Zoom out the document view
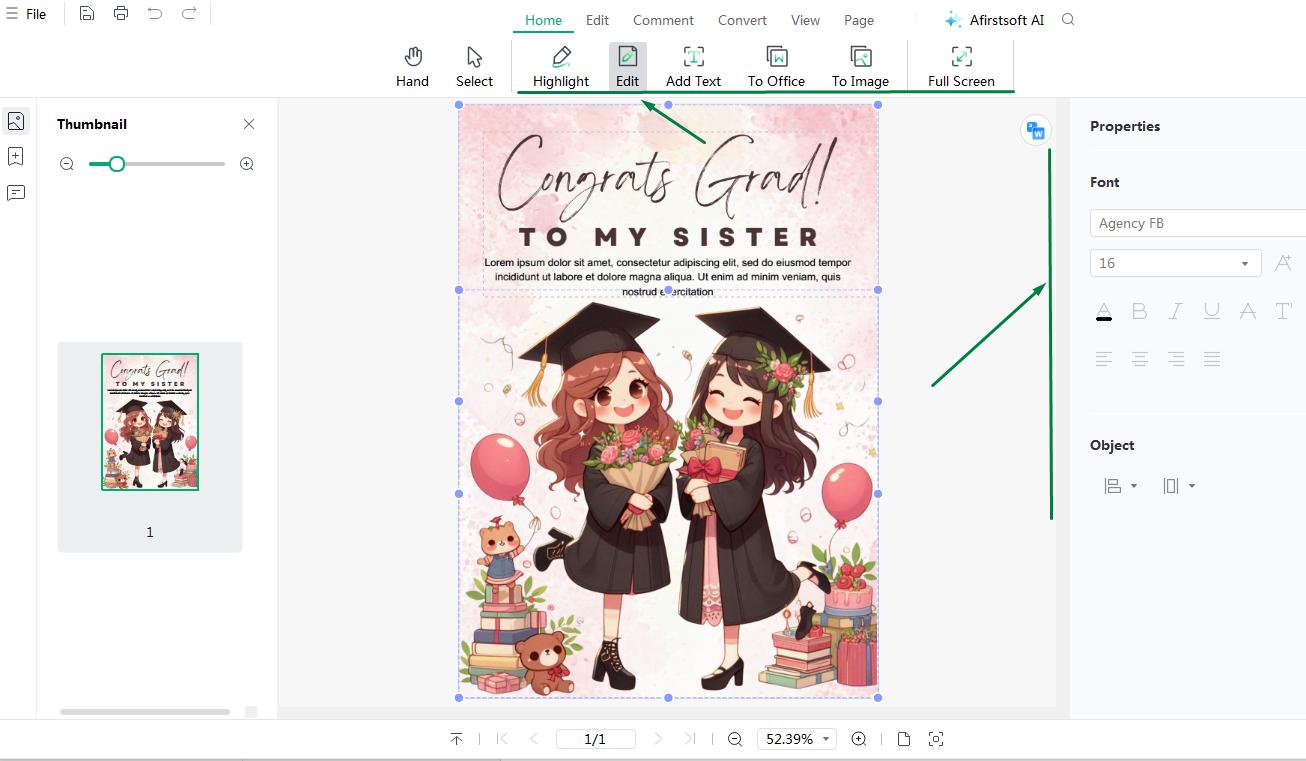Screen dimensions: 1306x761 coord(735,739)
